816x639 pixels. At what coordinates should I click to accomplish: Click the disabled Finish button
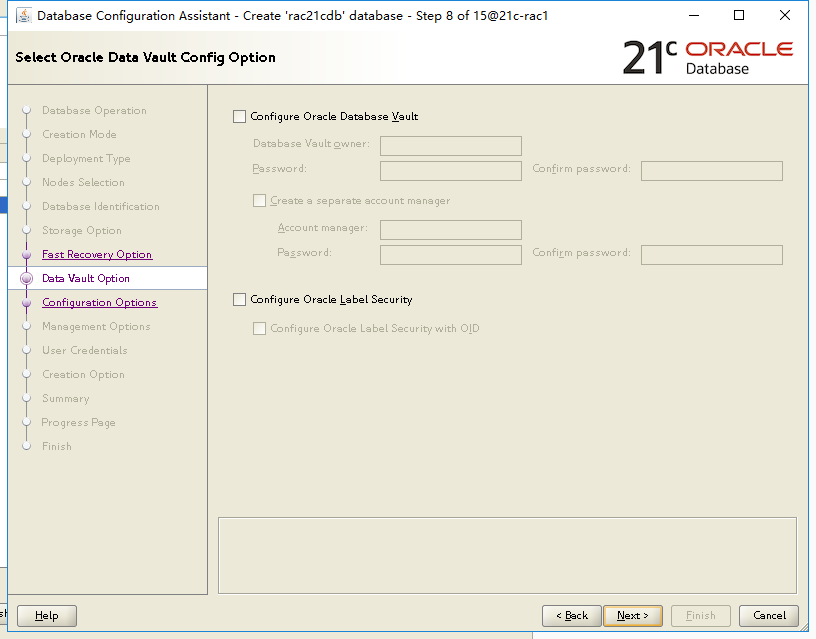[700, 616]
